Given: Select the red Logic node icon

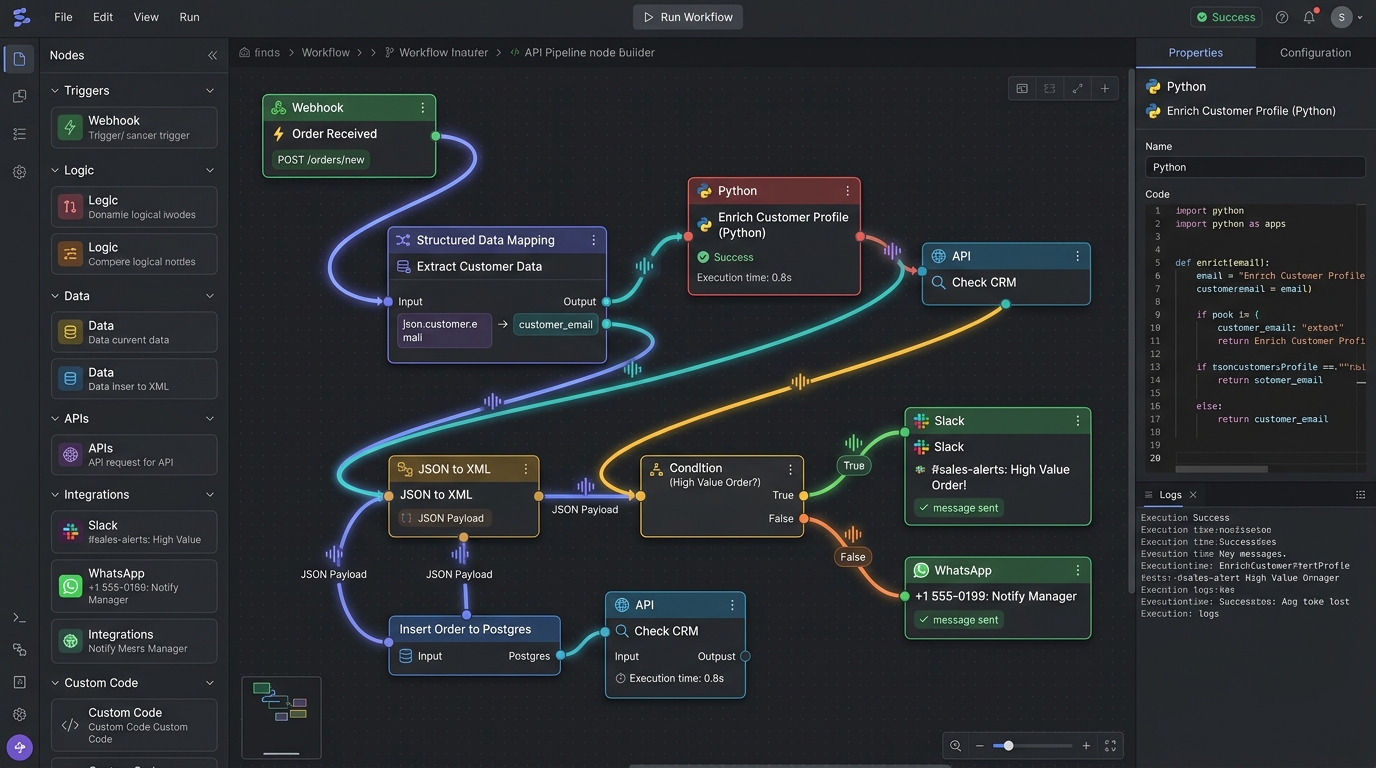Looking at the screenshot, I should [70, 207].
